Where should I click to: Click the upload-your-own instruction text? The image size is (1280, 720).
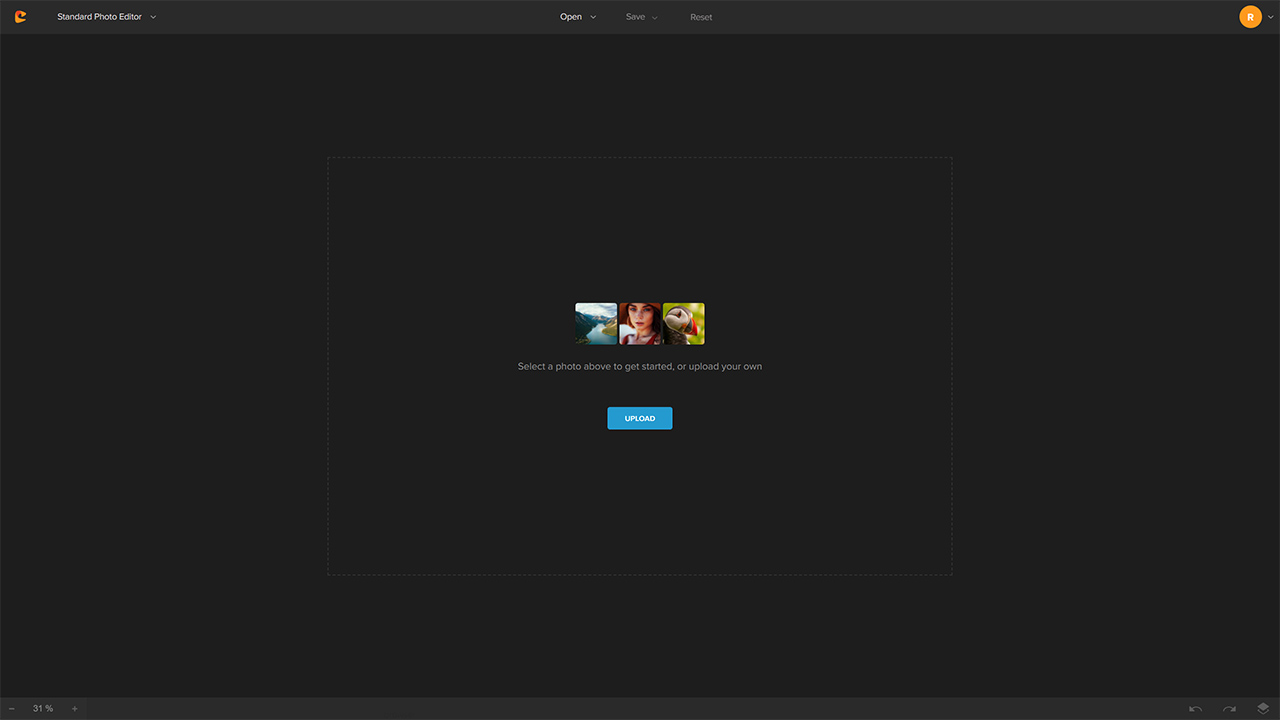(640, 367)
